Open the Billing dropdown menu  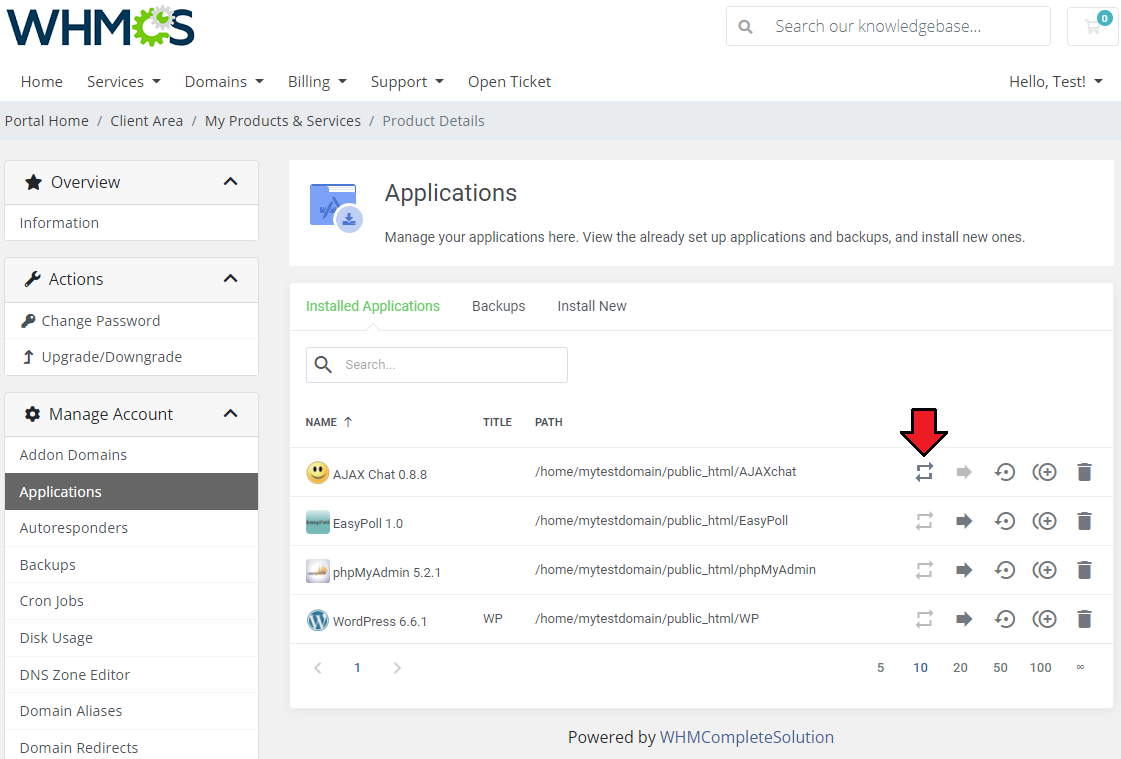point(317,81)
